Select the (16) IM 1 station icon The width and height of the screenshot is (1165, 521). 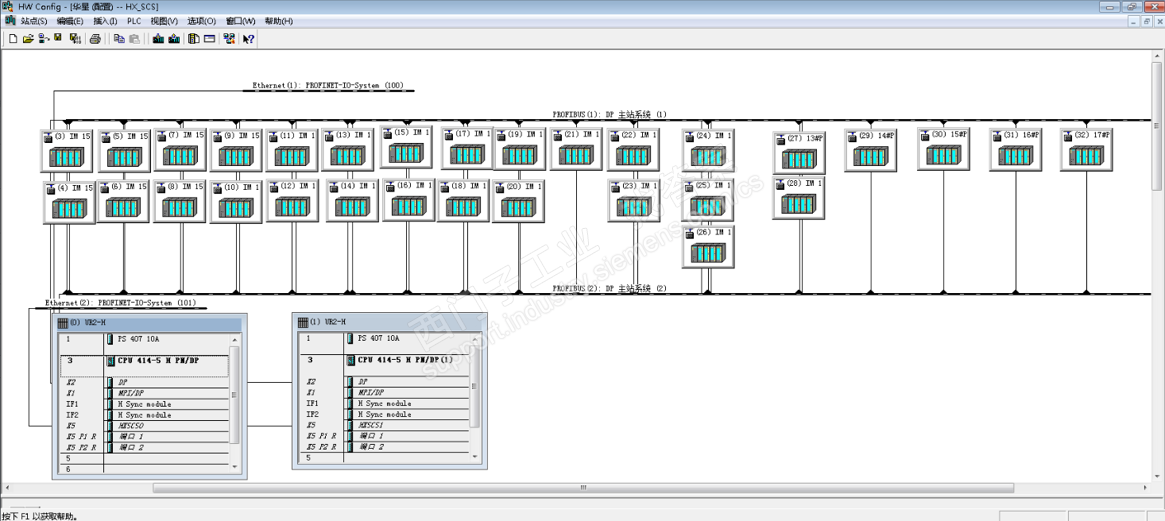pos(409,200)
